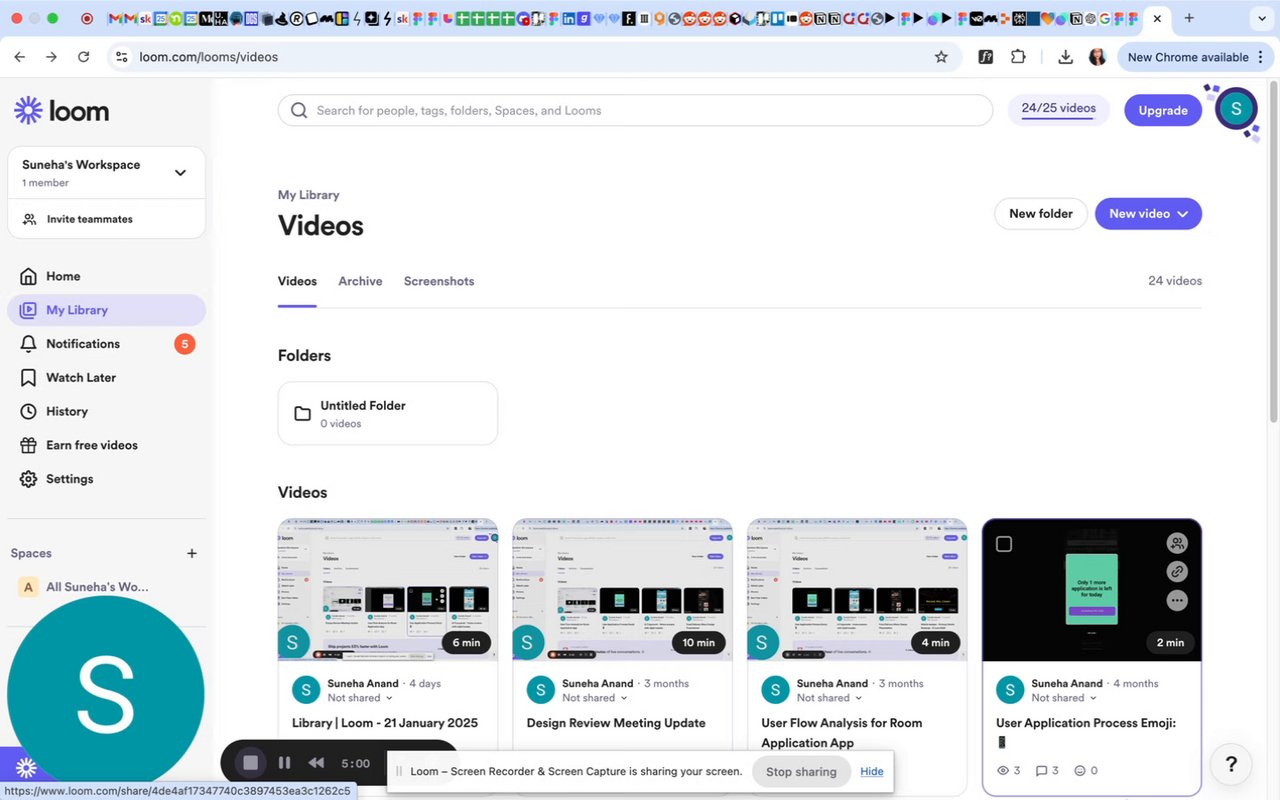Image resolution: width=1280 pixels, height=800 pixels.
Task: Open the Chrome profile picture
Action: coord(1097,57)
